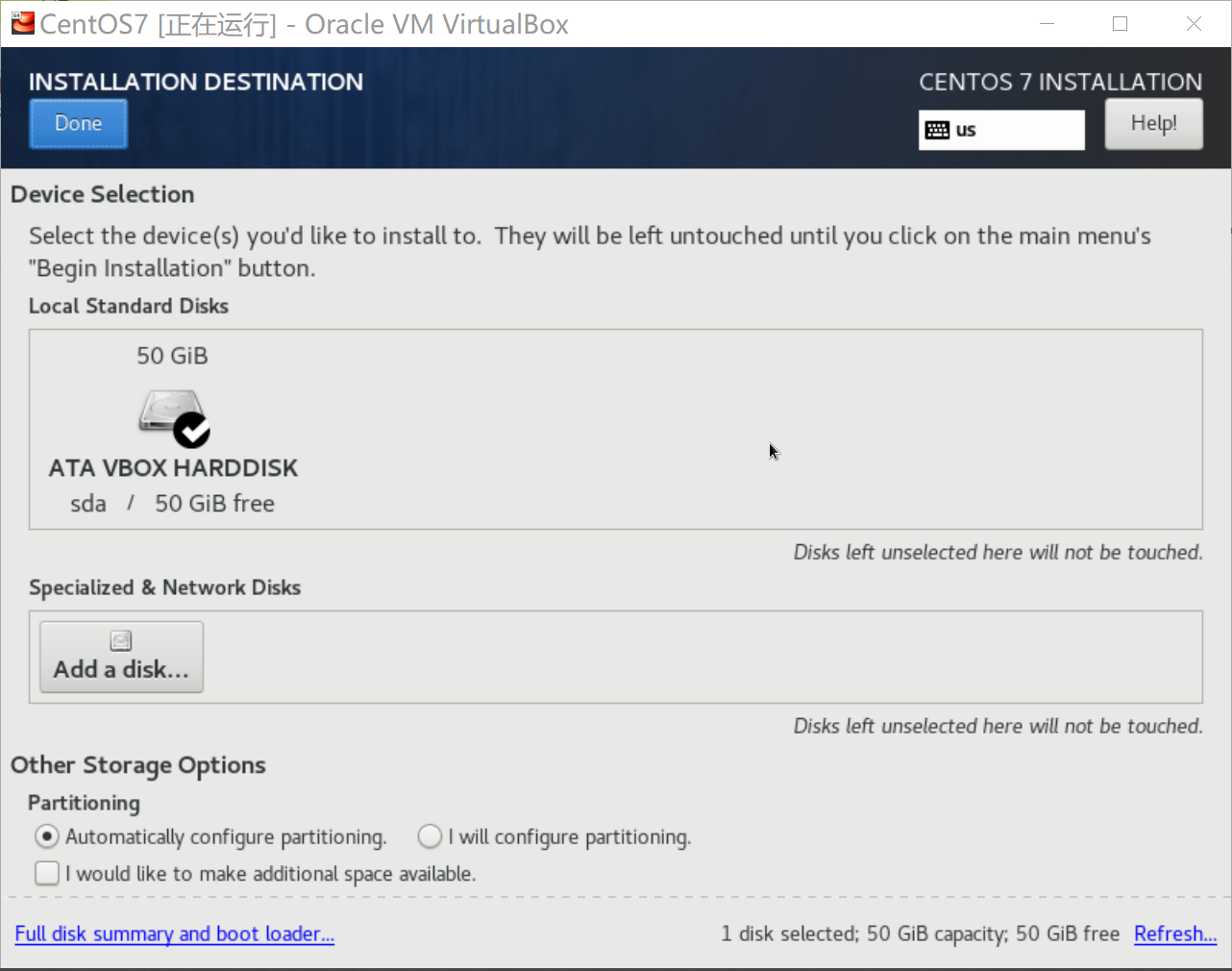Viewport: 1232px width, 971px height.
Task: Click the Add a disk... button
Action: pos(121,657)
